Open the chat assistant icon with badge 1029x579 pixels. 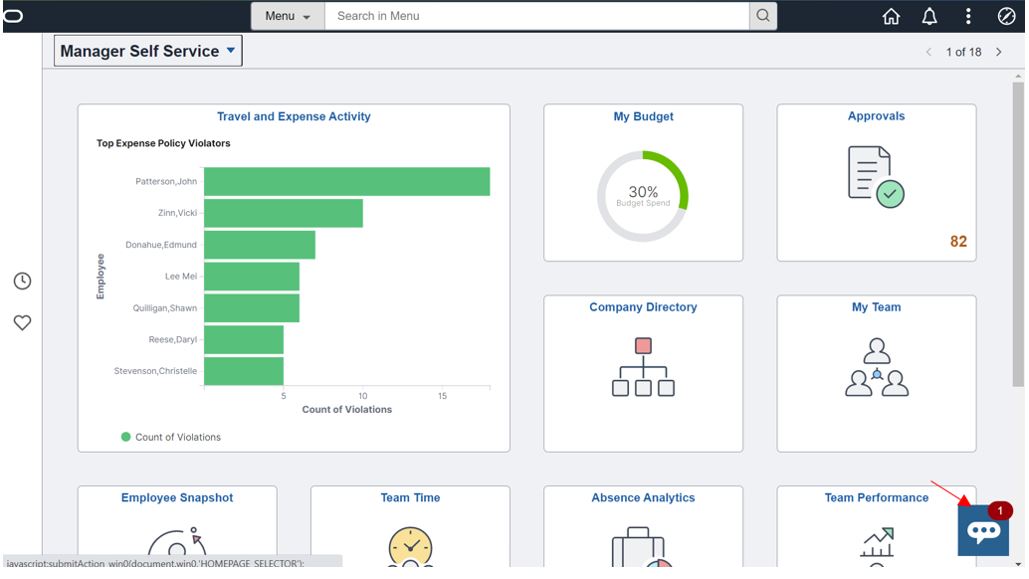tap(983, 530)
